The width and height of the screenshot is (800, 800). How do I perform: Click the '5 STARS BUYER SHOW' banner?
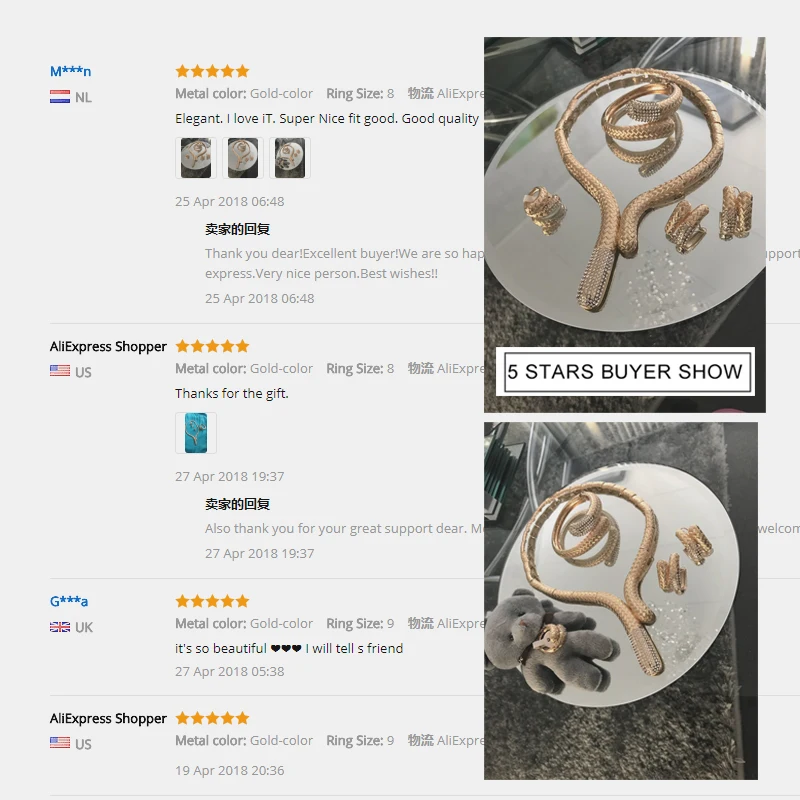[626, 371]
